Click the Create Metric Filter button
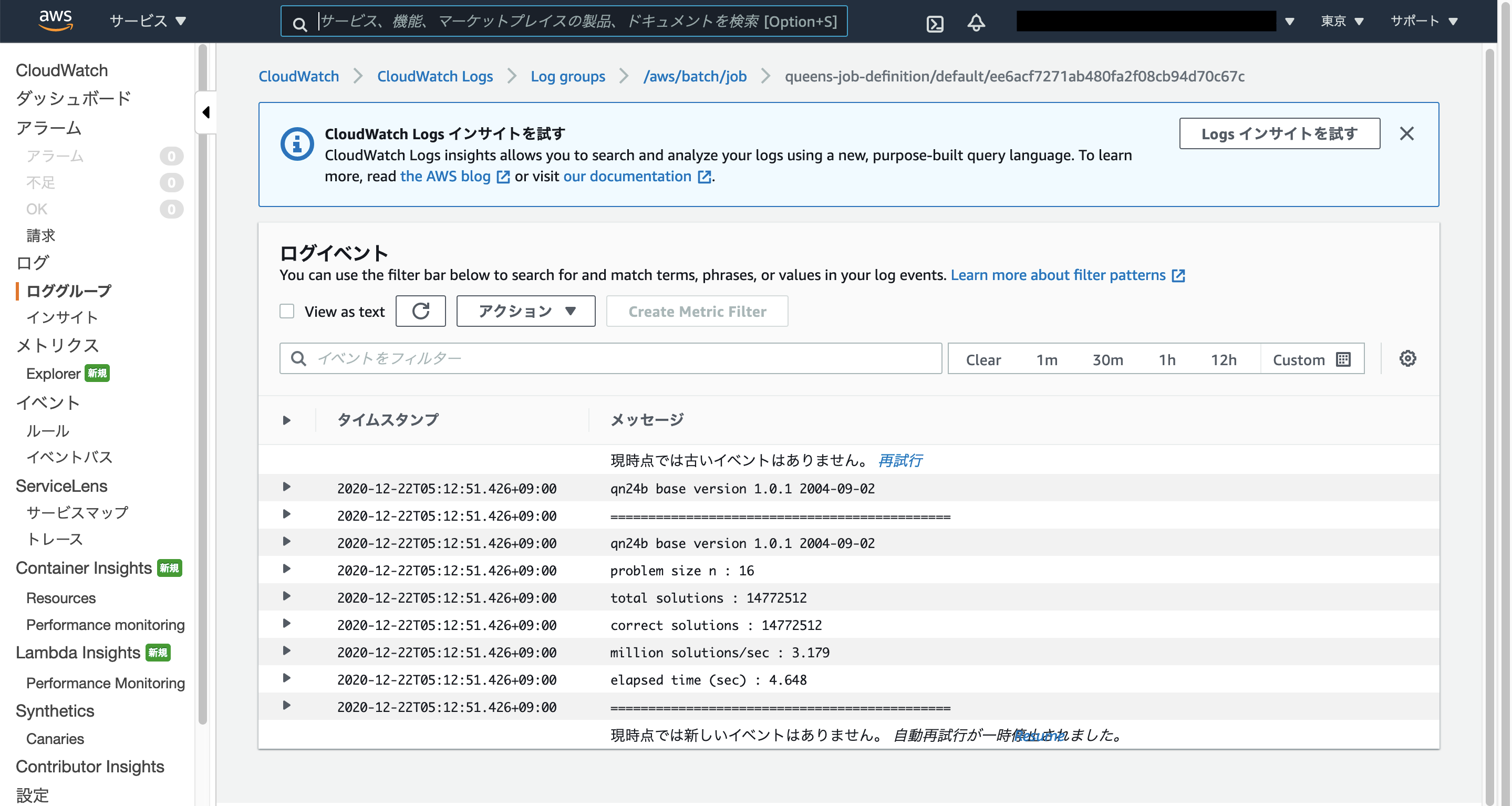This screenshot has width=1512, height=806. 697,311
